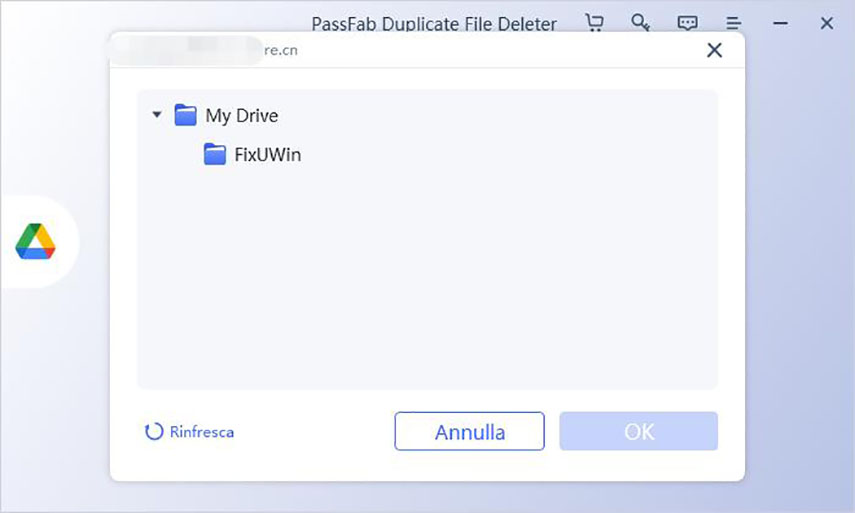Open the feedback chat bubble icon
Image resolution: width=855 pixels, height=513 pixels.
pos(687,23)
